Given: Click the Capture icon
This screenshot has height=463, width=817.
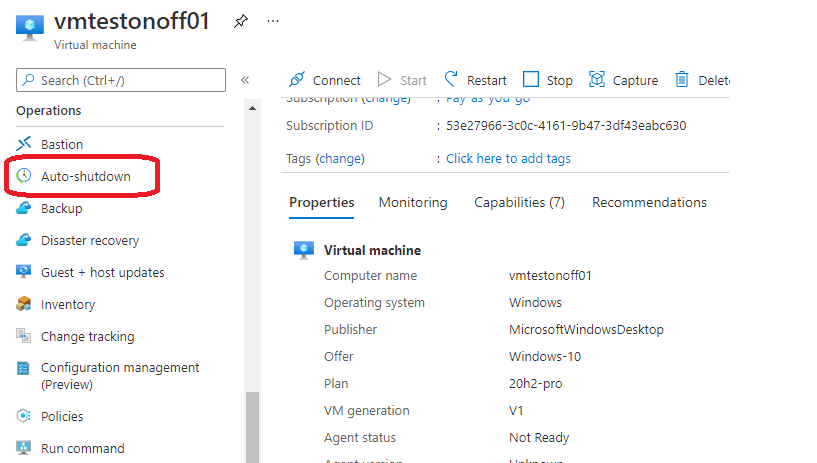Looking at the screenshot, I should point(597,80).
